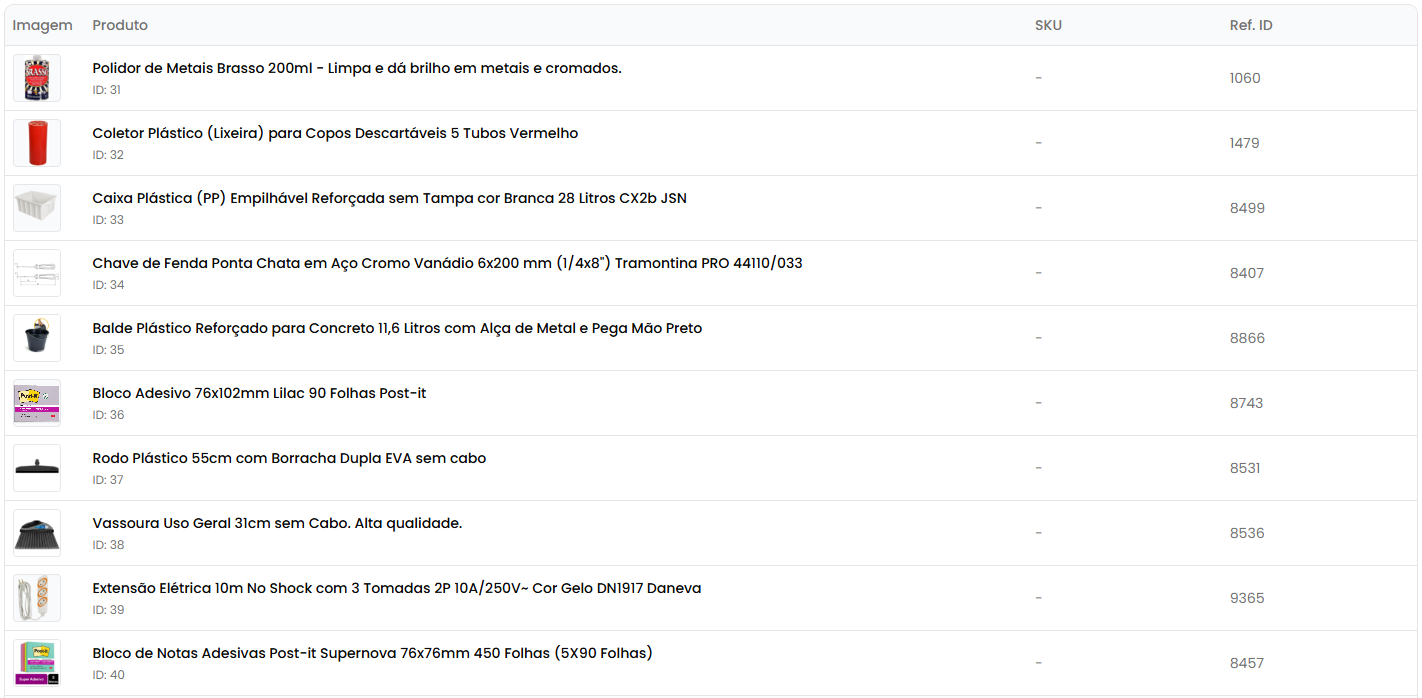
Task: Click the Brasso metal polish product thumbnail
Action: pyautogui.click(x=37, y=78)
